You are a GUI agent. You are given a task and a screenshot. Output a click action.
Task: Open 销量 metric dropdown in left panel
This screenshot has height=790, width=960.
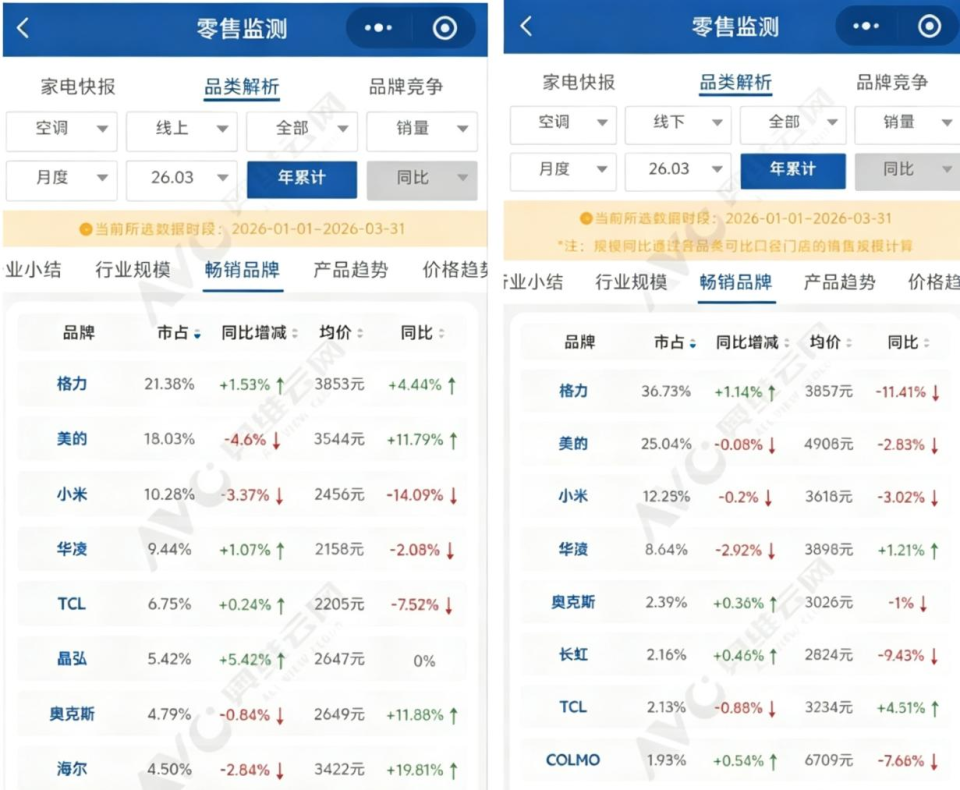pos(422,130)
